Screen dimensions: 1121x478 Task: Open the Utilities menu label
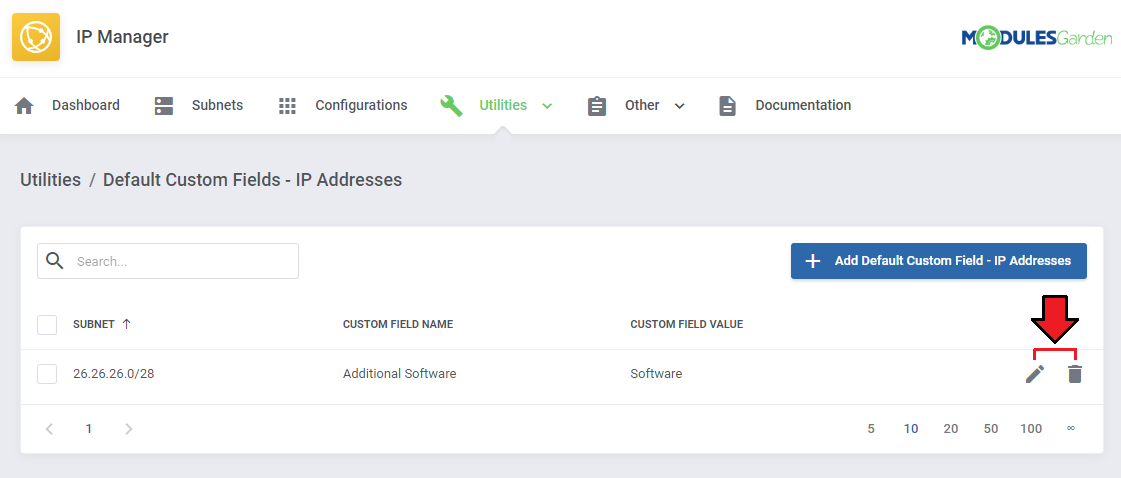pyautogui.click(x=503, y=106)
